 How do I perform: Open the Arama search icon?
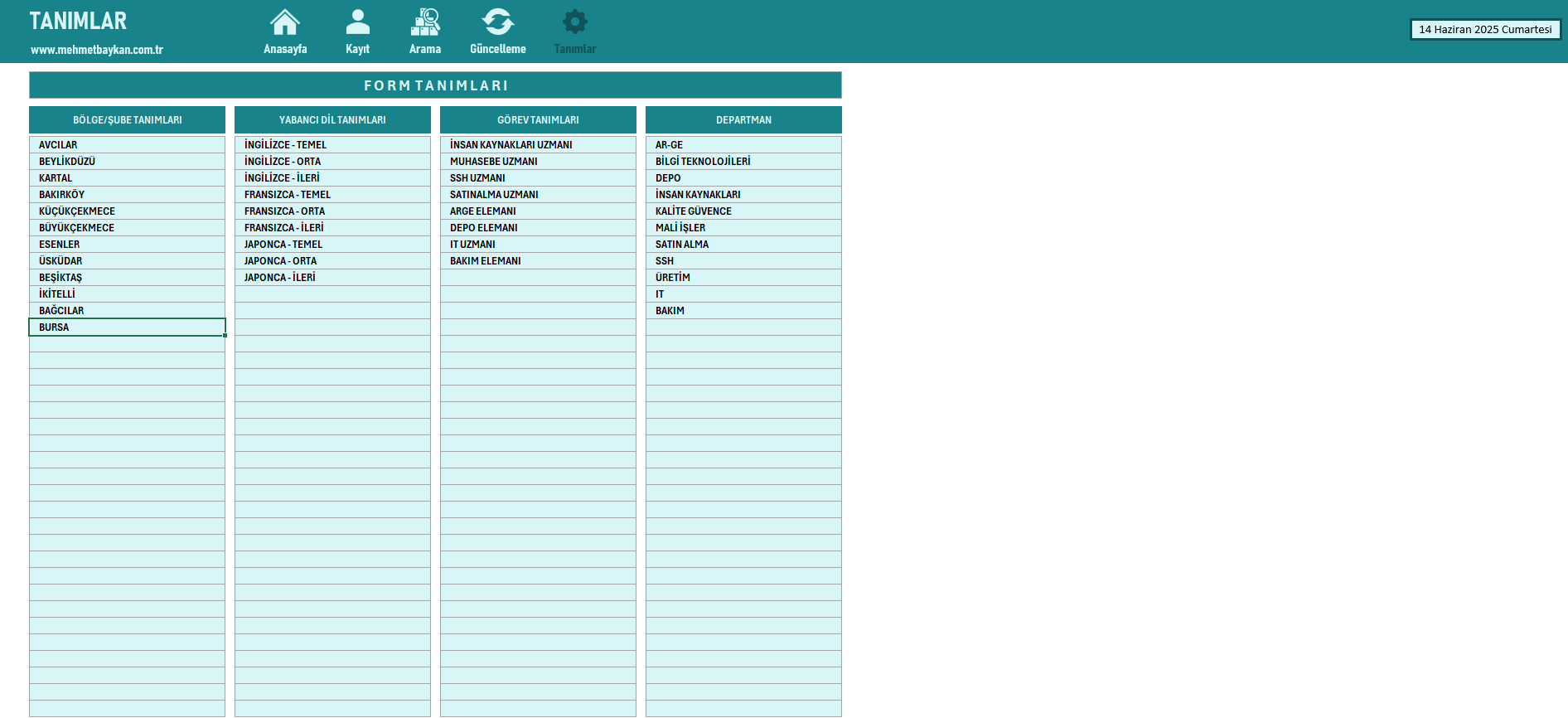[x=425, y=22]
